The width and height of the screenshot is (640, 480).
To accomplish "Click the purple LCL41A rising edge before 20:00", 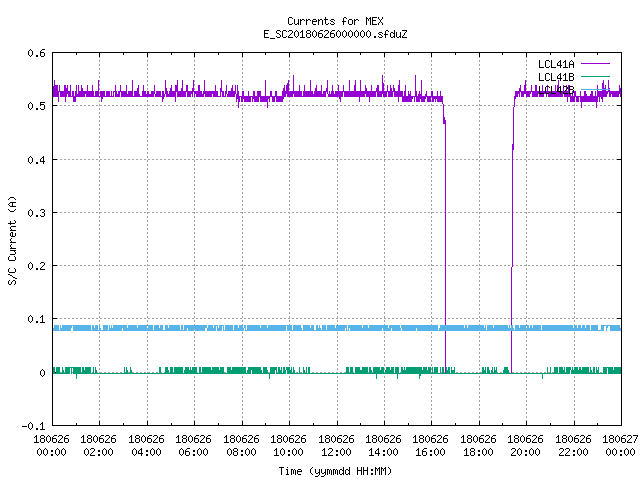I will (x=512, y=237).
